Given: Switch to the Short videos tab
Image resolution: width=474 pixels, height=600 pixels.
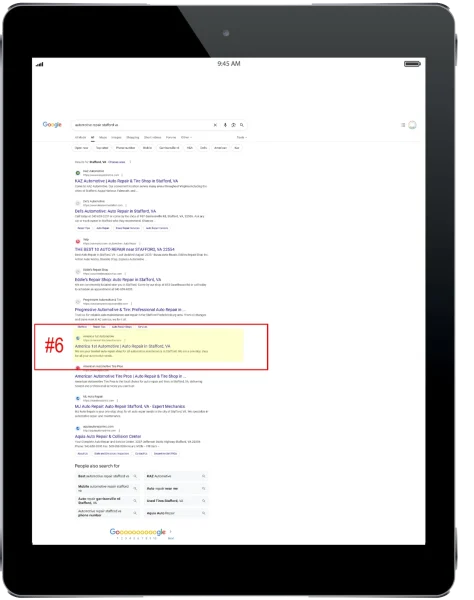Looking at the screenshot, I should (153, 137).
